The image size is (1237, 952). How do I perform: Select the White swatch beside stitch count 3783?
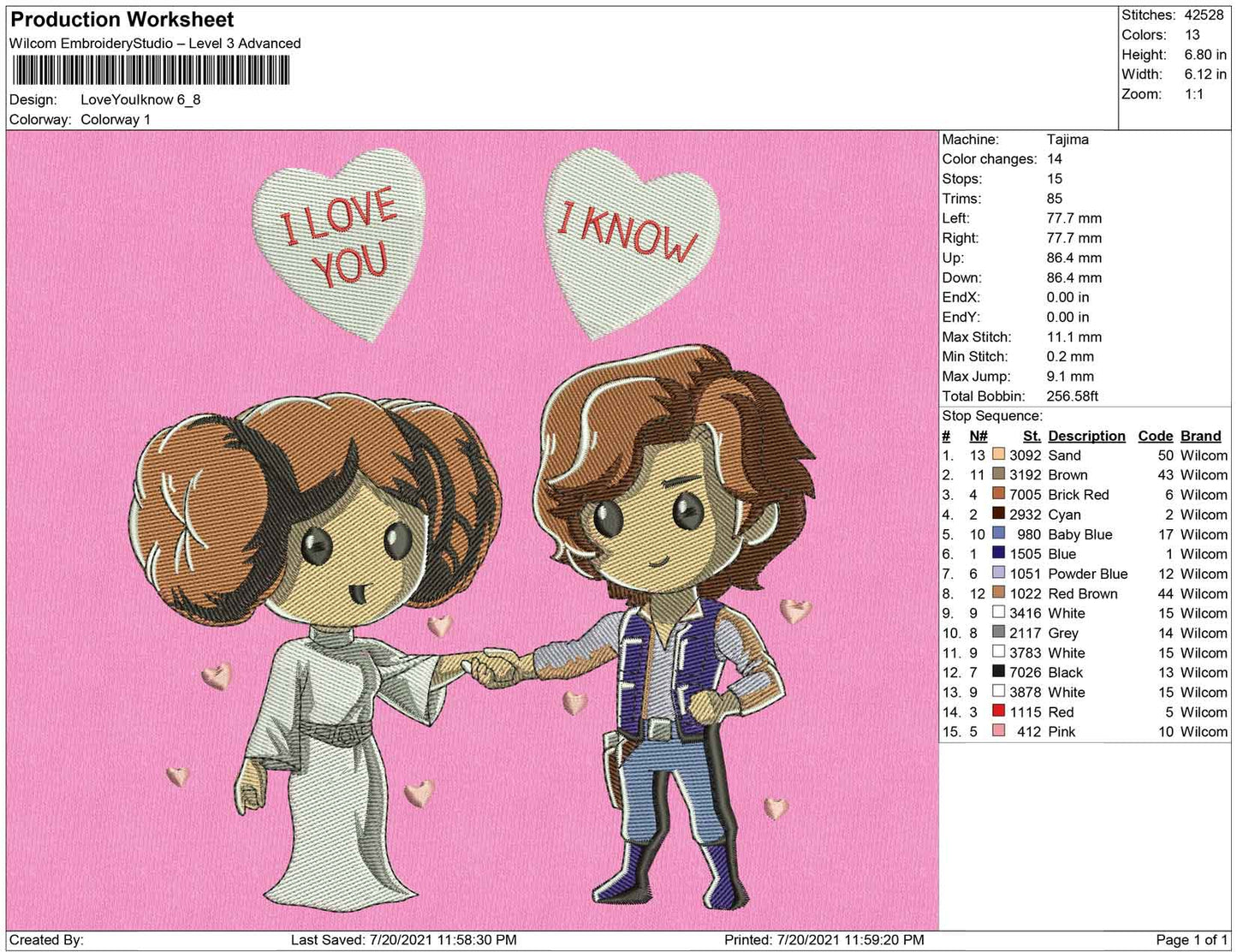998,652
